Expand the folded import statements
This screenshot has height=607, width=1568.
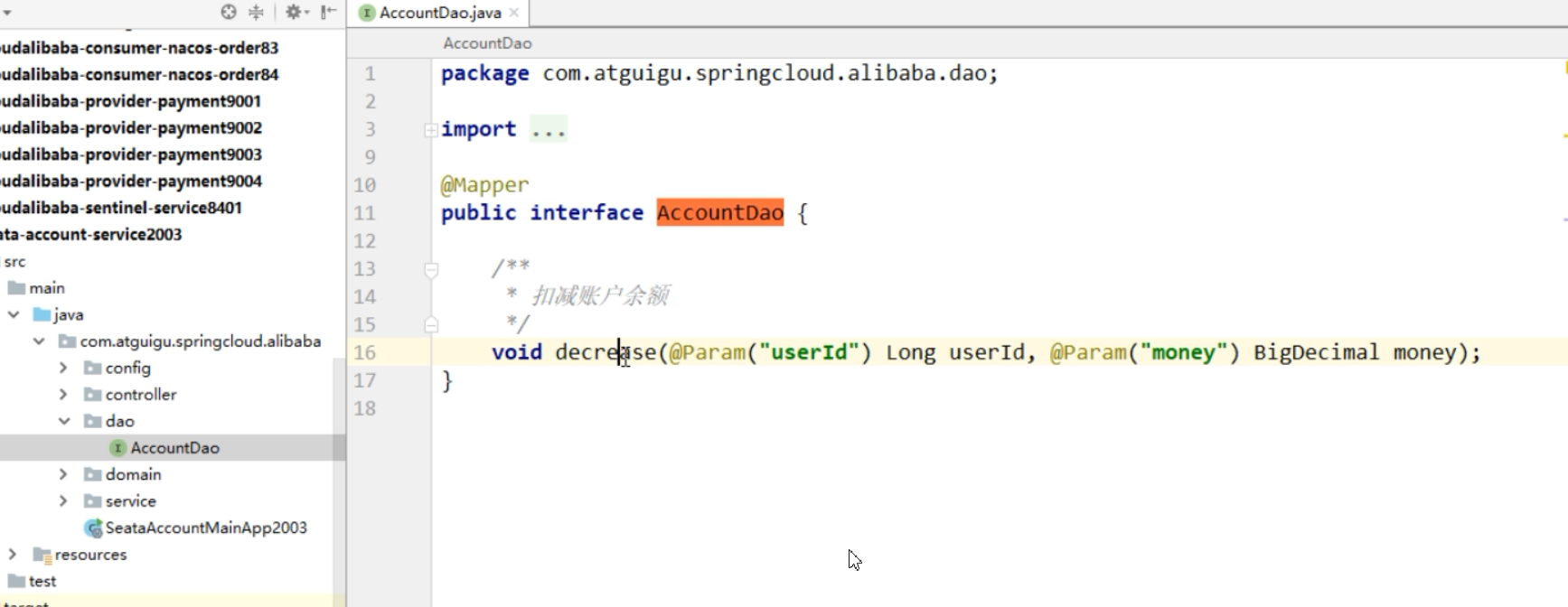[431, 130]
